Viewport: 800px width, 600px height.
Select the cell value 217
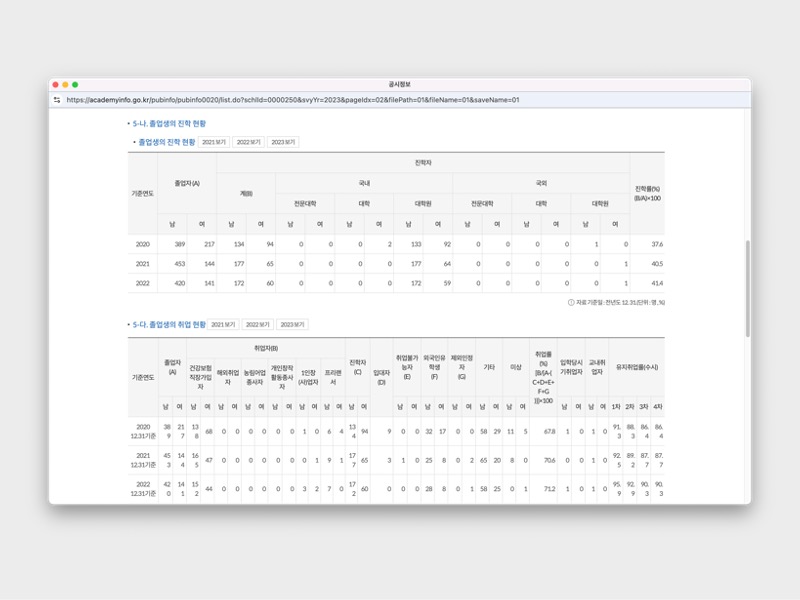(x=209, y=244)
